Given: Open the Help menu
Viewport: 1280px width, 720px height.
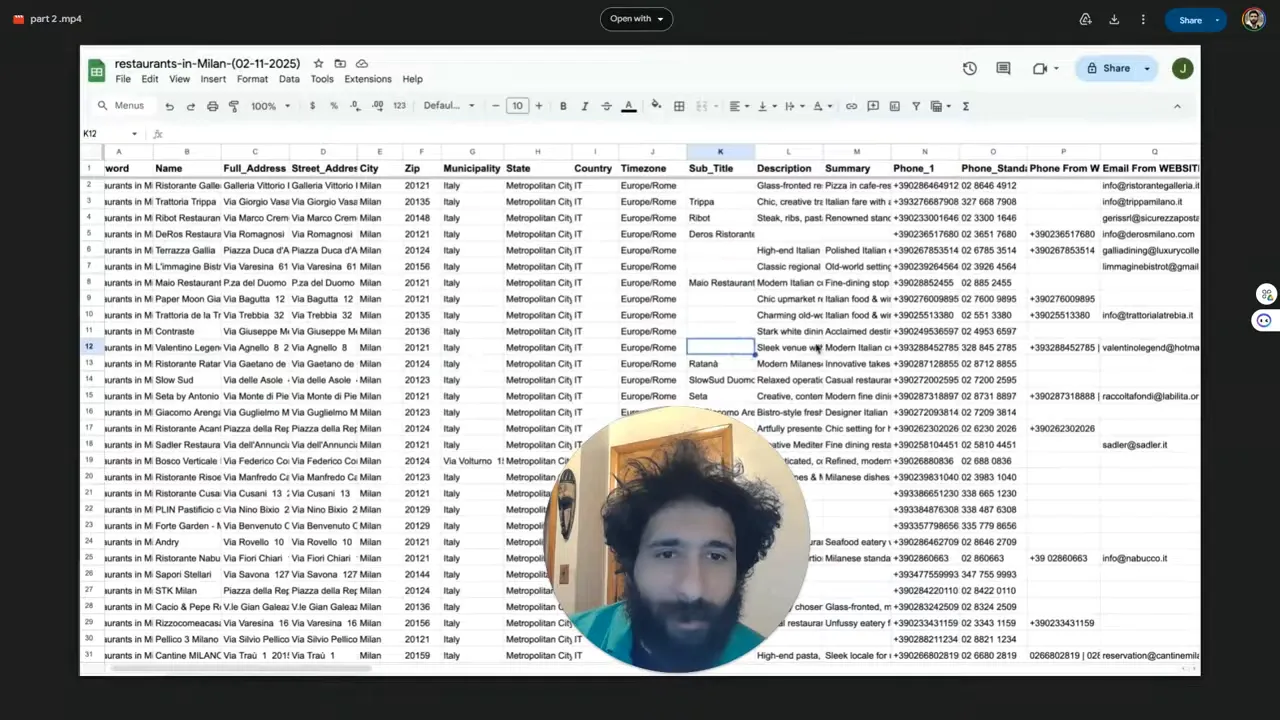Looking at the screenshot, I should tap(412, 79).
